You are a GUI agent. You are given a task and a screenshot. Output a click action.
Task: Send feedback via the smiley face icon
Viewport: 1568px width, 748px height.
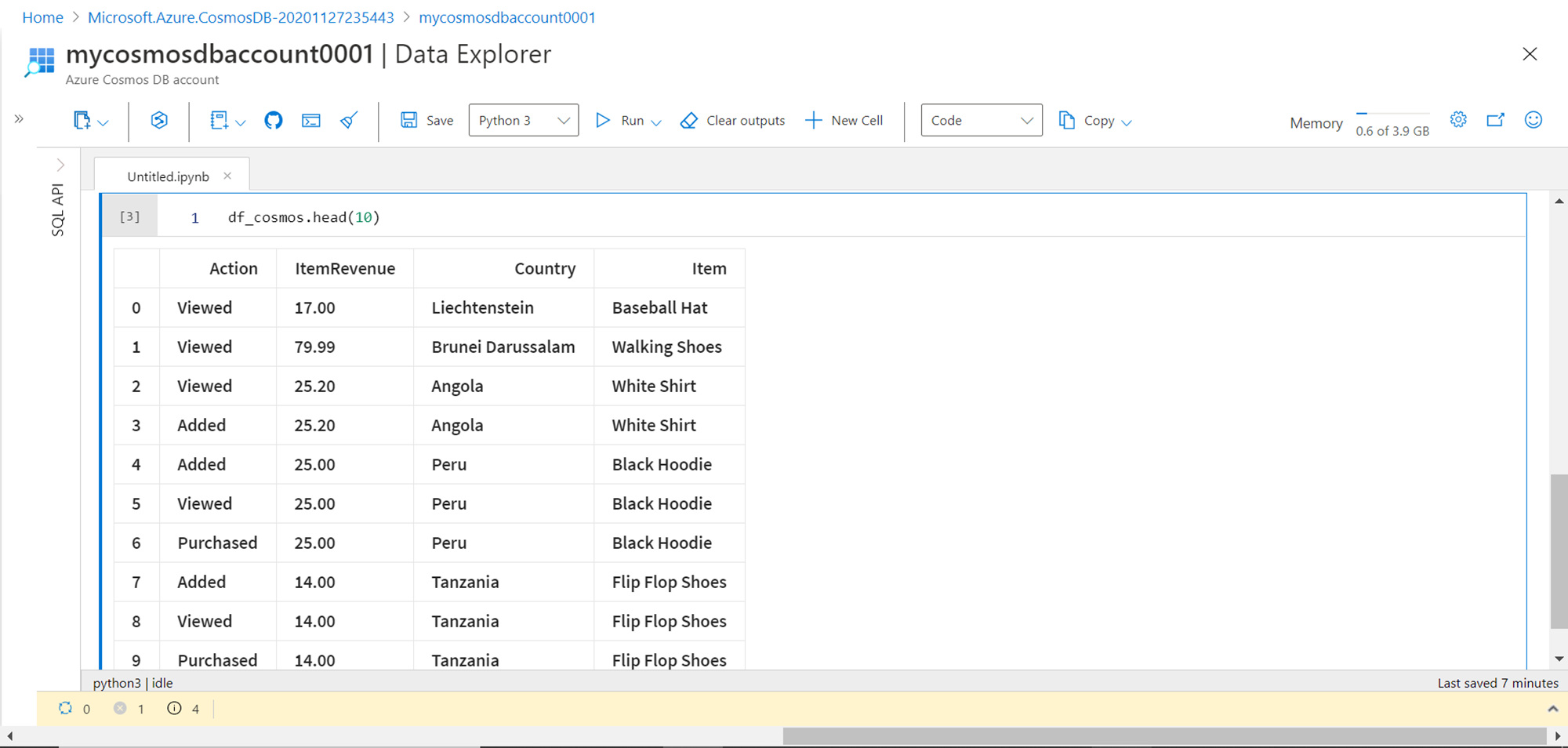[x=1534, y=120]
